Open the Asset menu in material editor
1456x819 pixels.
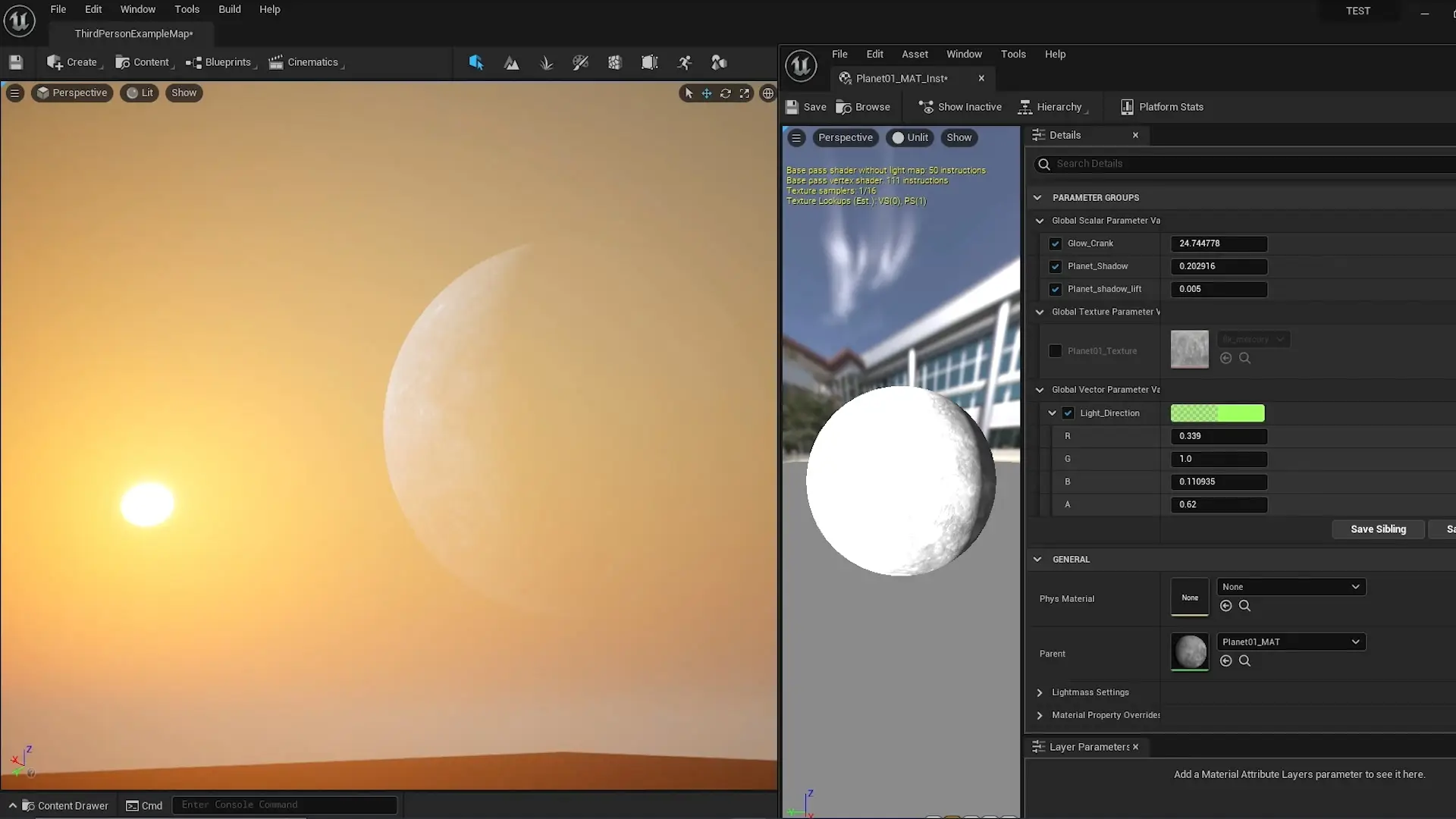pos(915,54)
